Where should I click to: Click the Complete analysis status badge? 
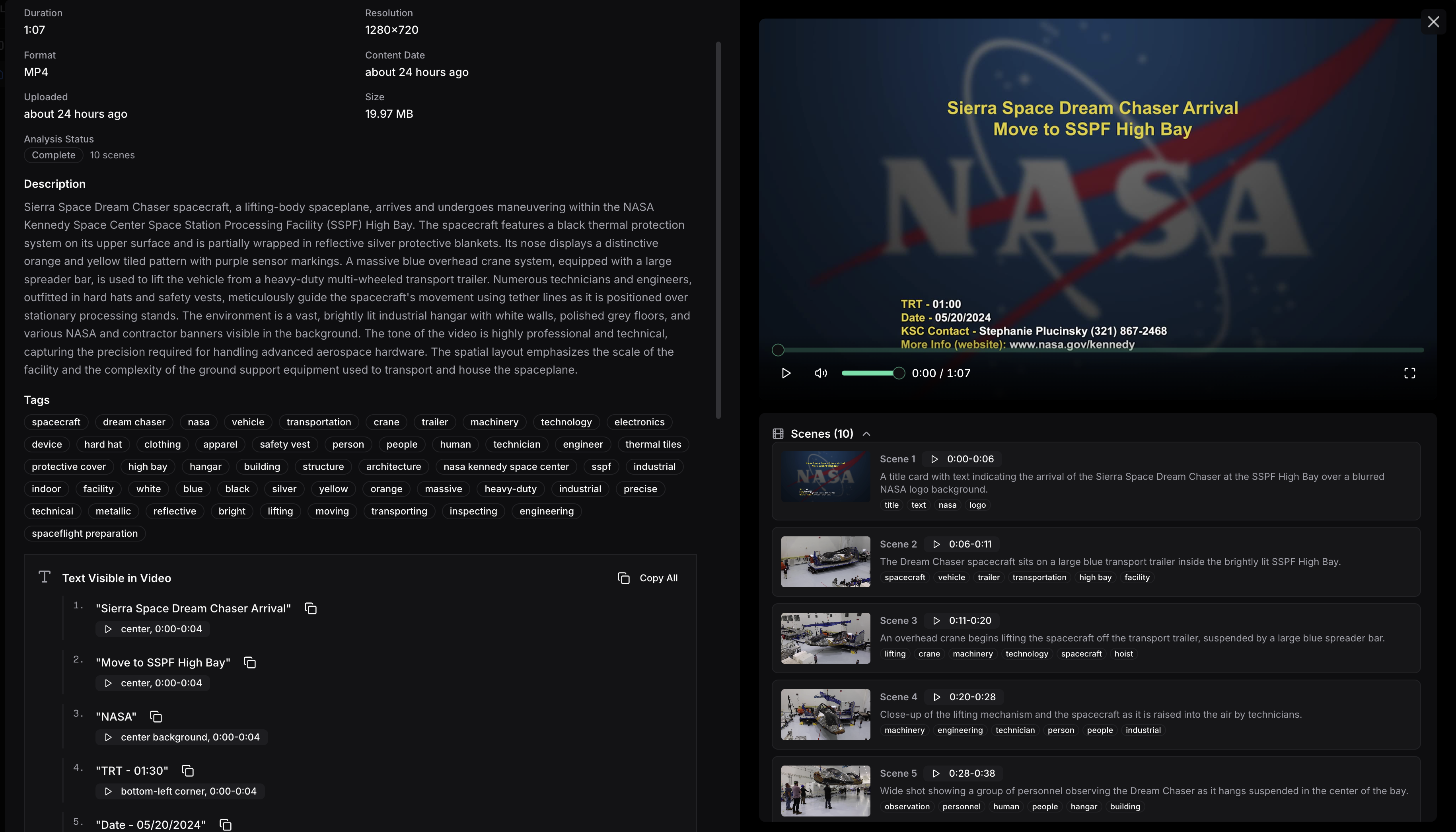click(53, 155)
